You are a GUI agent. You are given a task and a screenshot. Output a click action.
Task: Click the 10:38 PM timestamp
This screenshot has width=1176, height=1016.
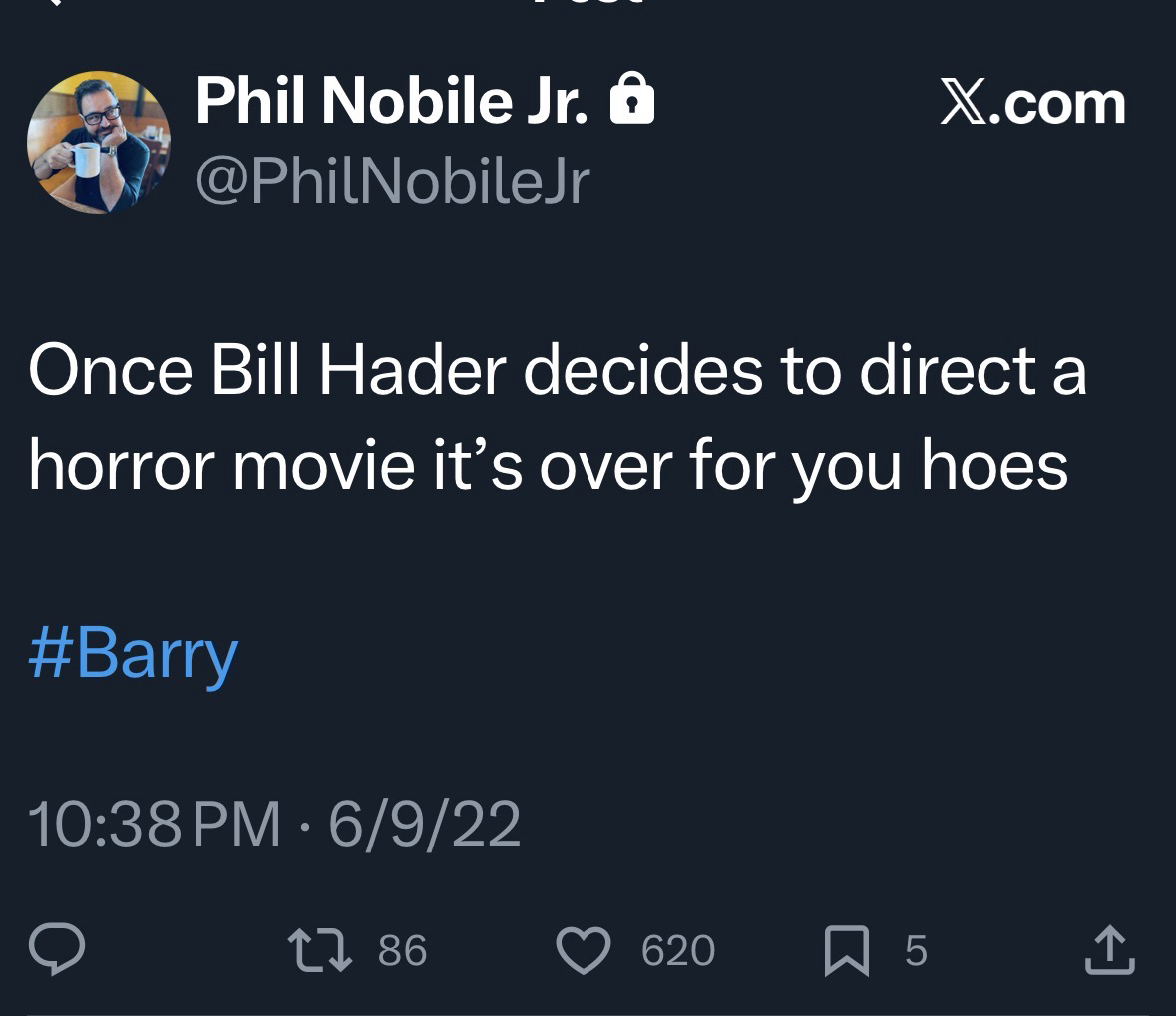click(155, 825)
